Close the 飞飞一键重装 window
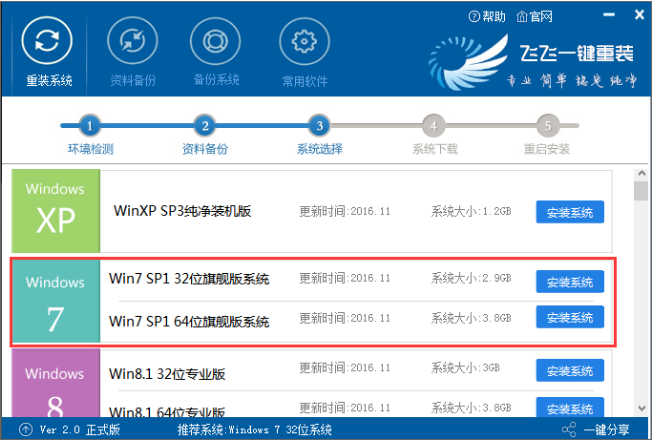The image size is (654, 444). click(x=639, y=15)
